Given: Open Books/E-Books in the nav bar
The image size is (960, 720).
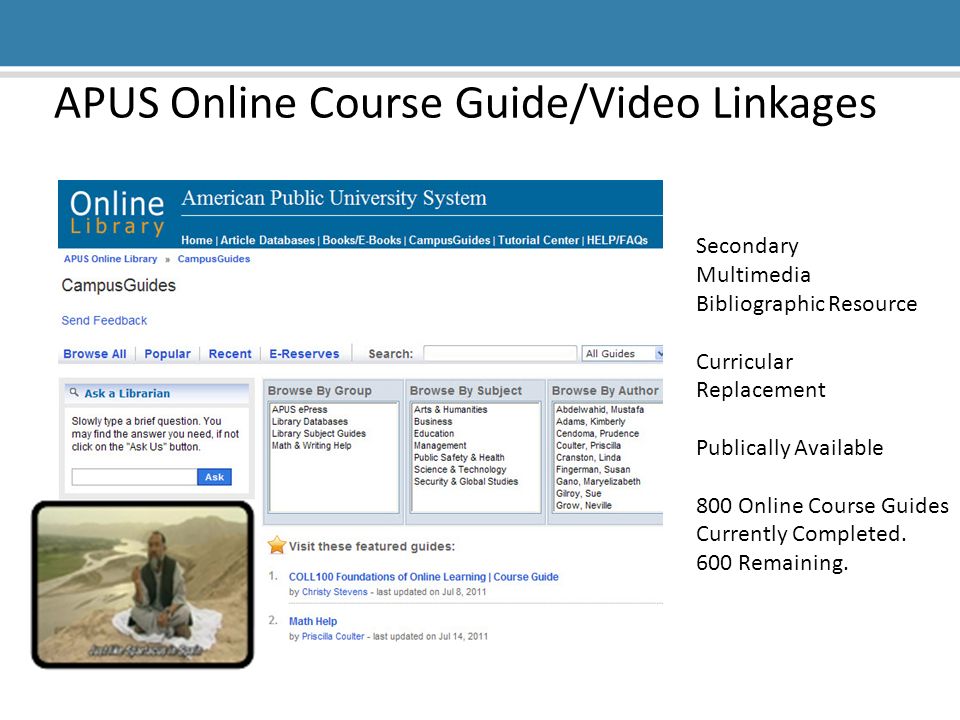Looking at the screenshot, I should (x=362, y=240).
